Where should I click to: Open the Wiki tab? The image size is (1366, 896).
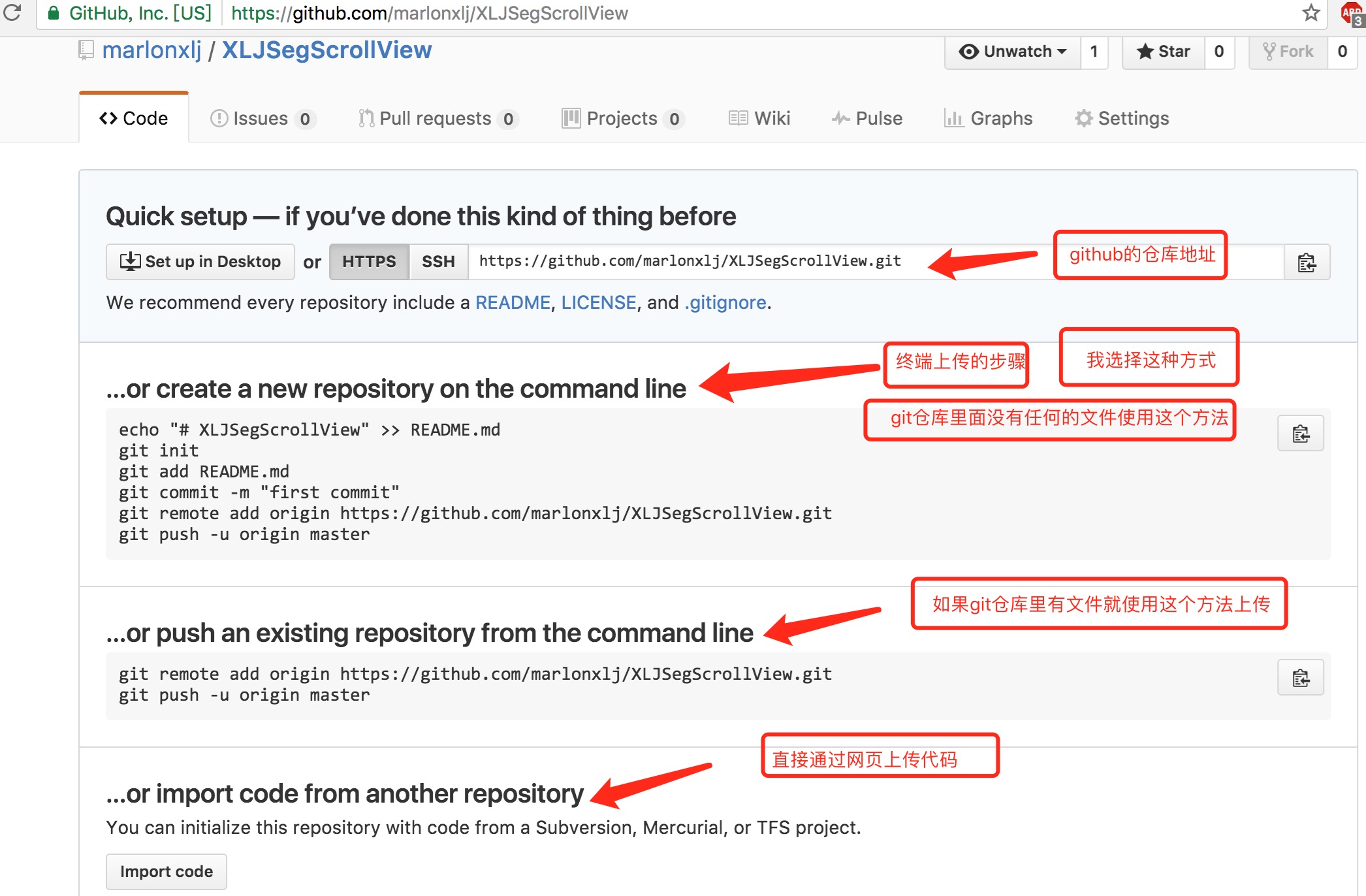point(759,118)
